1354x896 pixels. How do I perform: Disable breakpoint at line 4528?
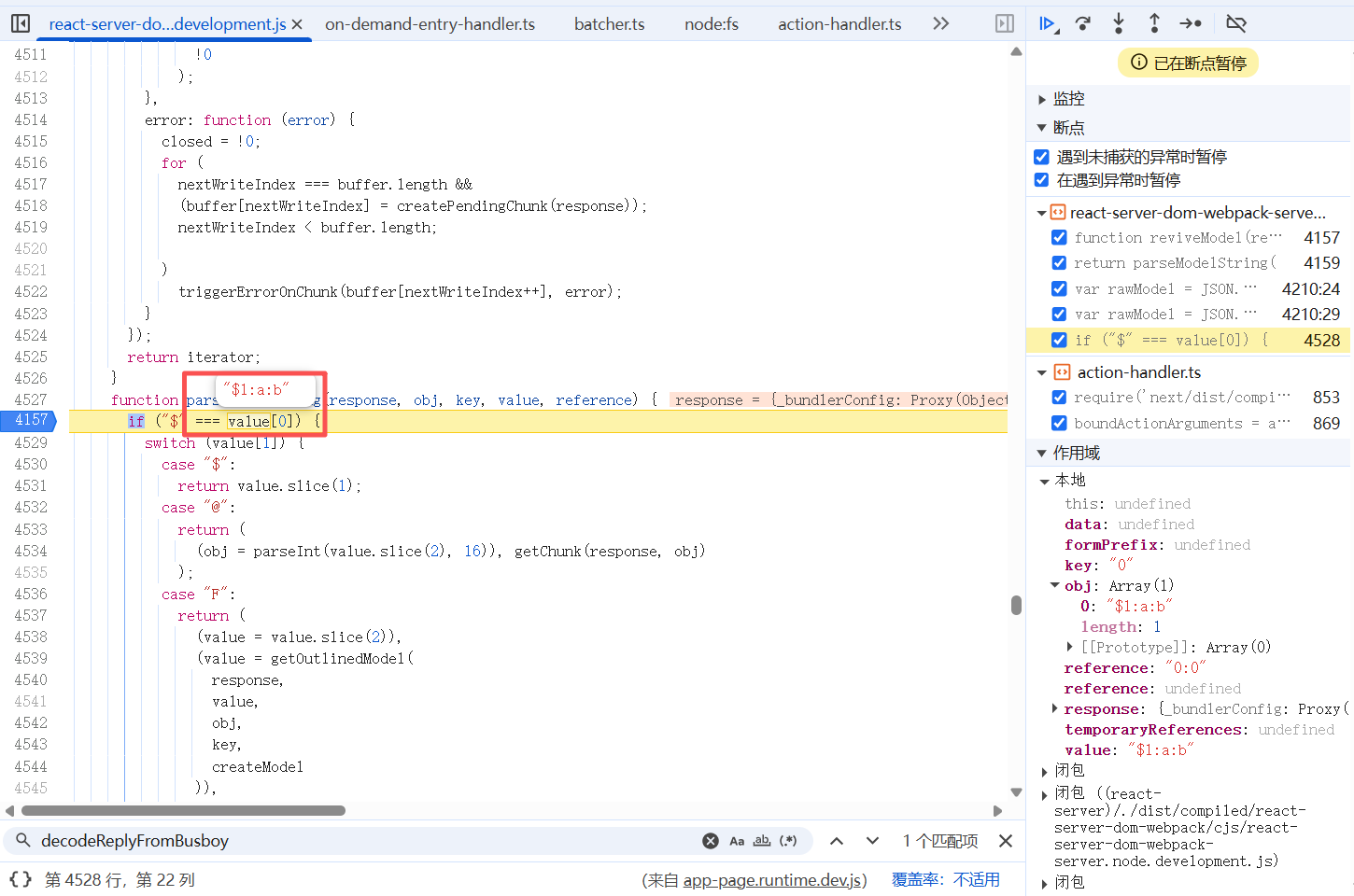1059,341
